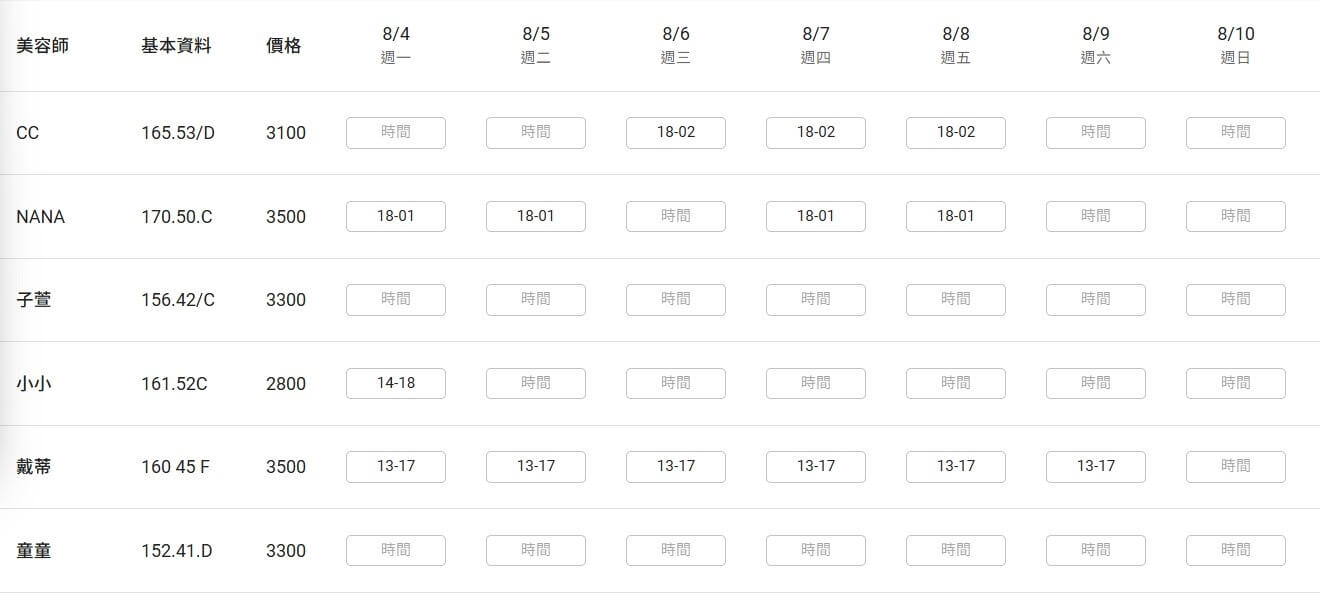Select 戴蒂's 8/9 Saturday 13-17 slot

[1096, 466]
